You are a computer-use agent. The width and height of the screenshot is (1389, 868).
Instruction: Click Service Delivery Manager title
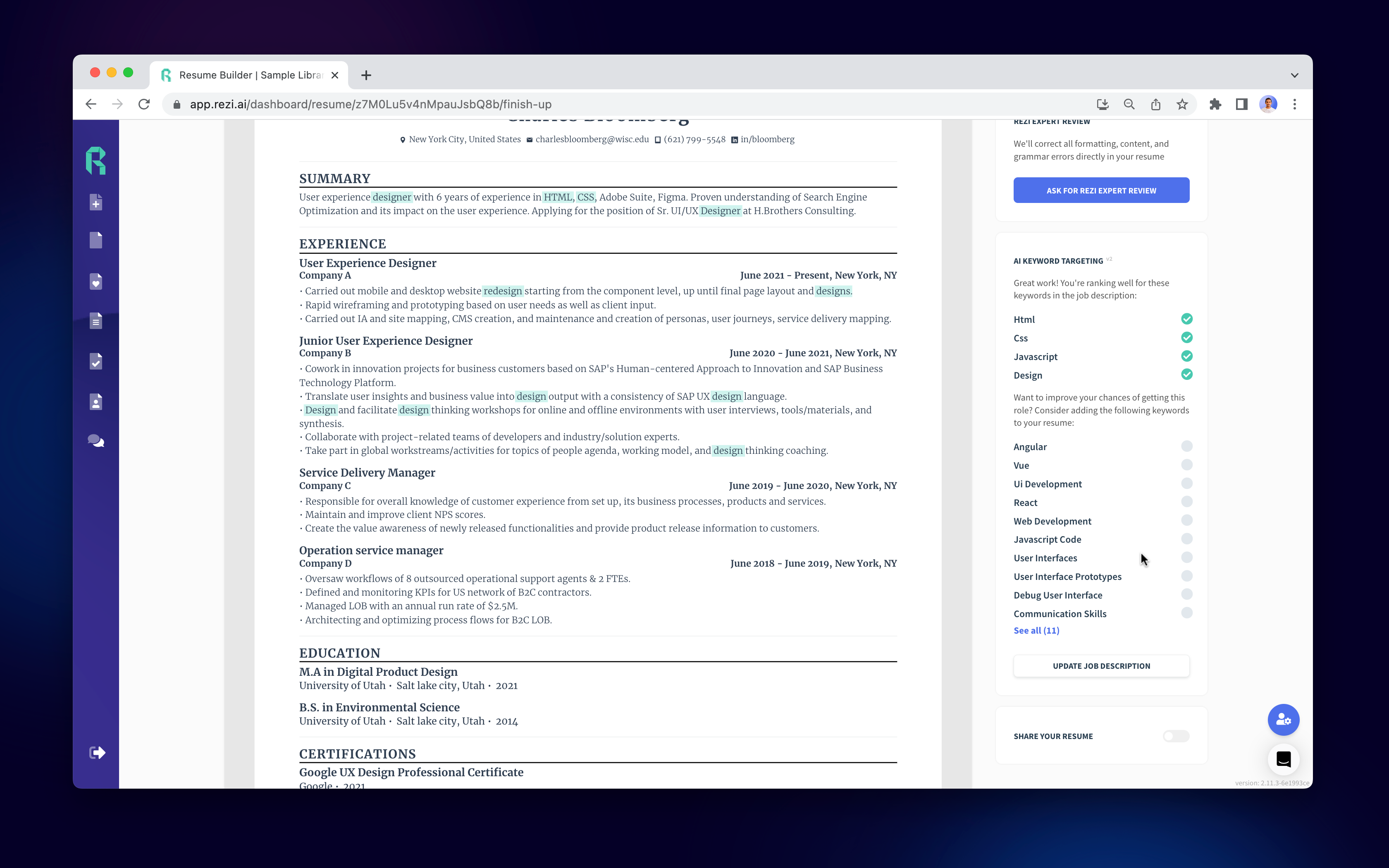tap(367, 472)
